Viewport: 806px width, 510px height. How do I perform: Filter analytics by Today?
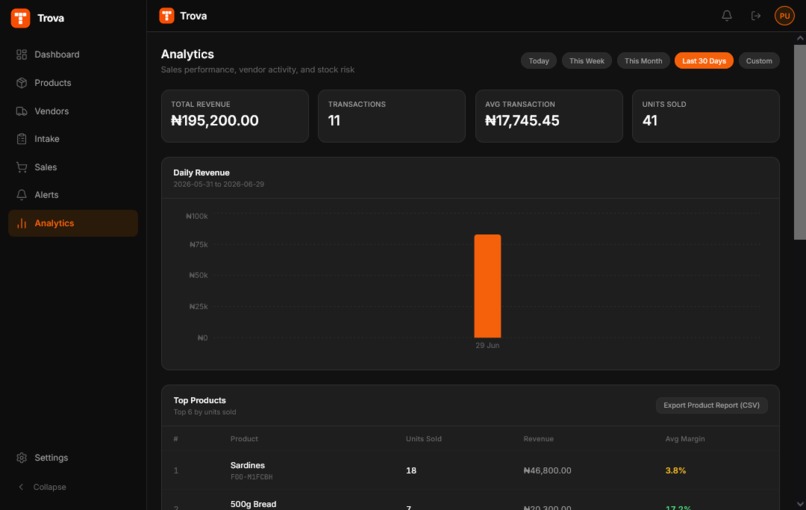click(539, 61)
